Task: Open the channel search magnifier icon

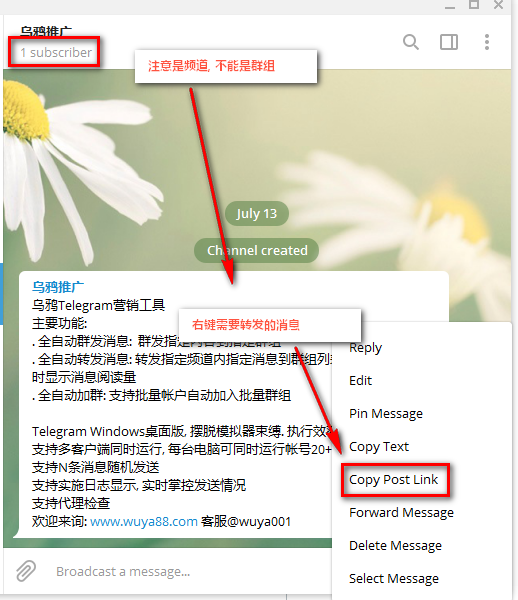Action: tap(411, 42)
